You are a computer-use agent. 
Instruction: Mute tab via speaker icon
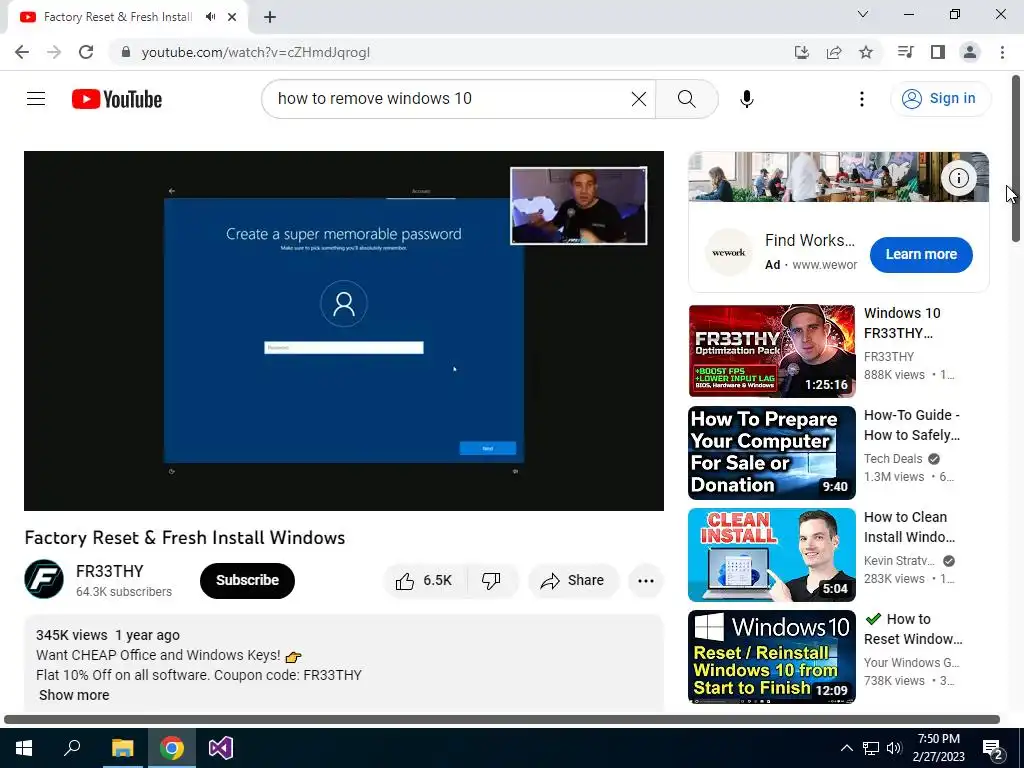(210, 17)
